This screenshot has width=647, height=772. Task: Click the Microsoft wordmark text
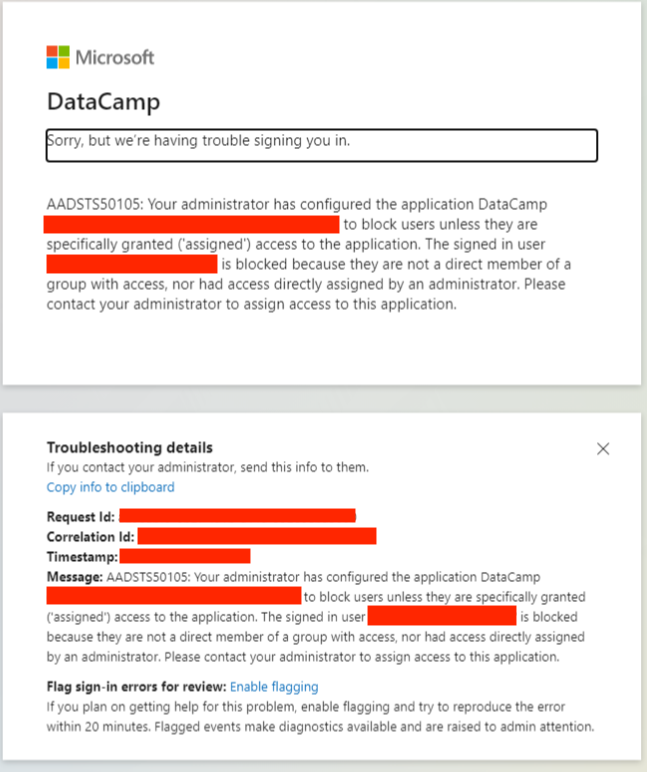(x=115, y=57)
